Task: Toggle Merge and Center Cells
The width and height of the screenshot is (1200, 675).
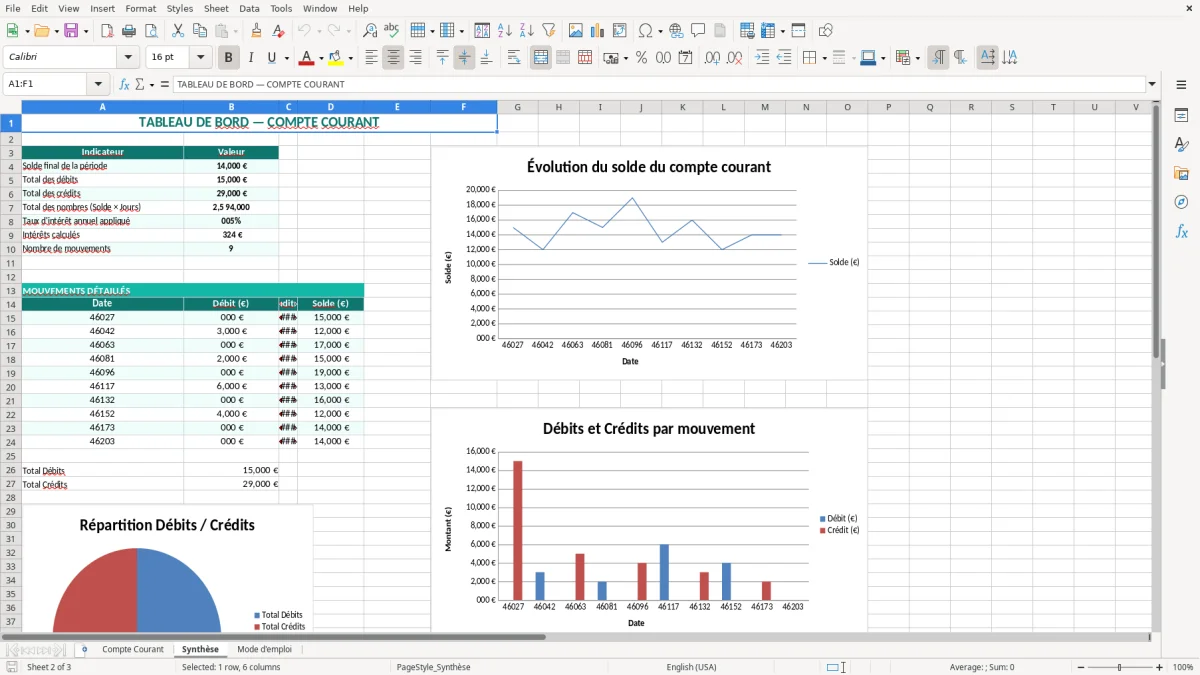Action: (541, 58)
